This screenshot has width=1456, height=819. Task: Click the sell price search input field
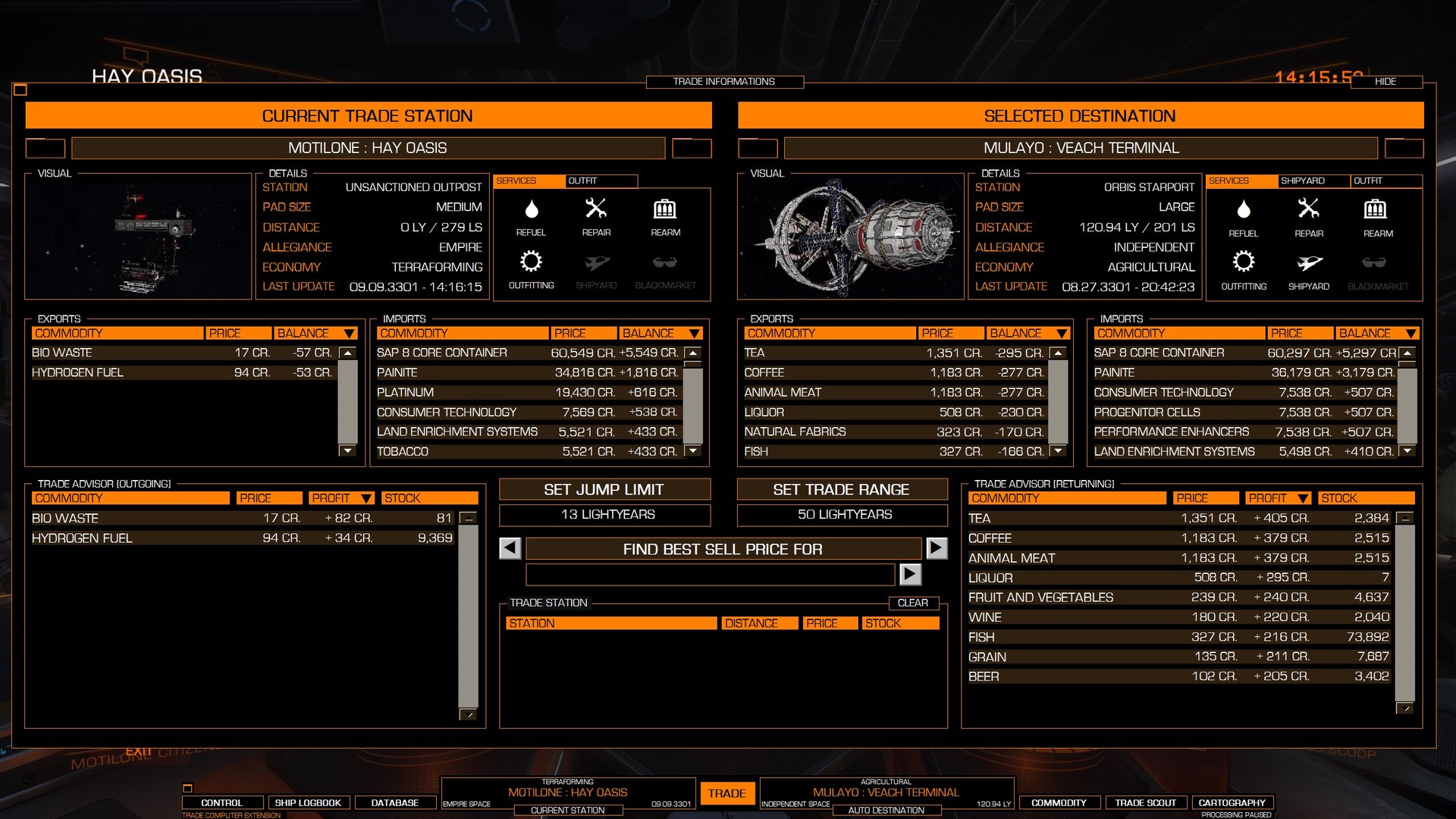(711, 574)
